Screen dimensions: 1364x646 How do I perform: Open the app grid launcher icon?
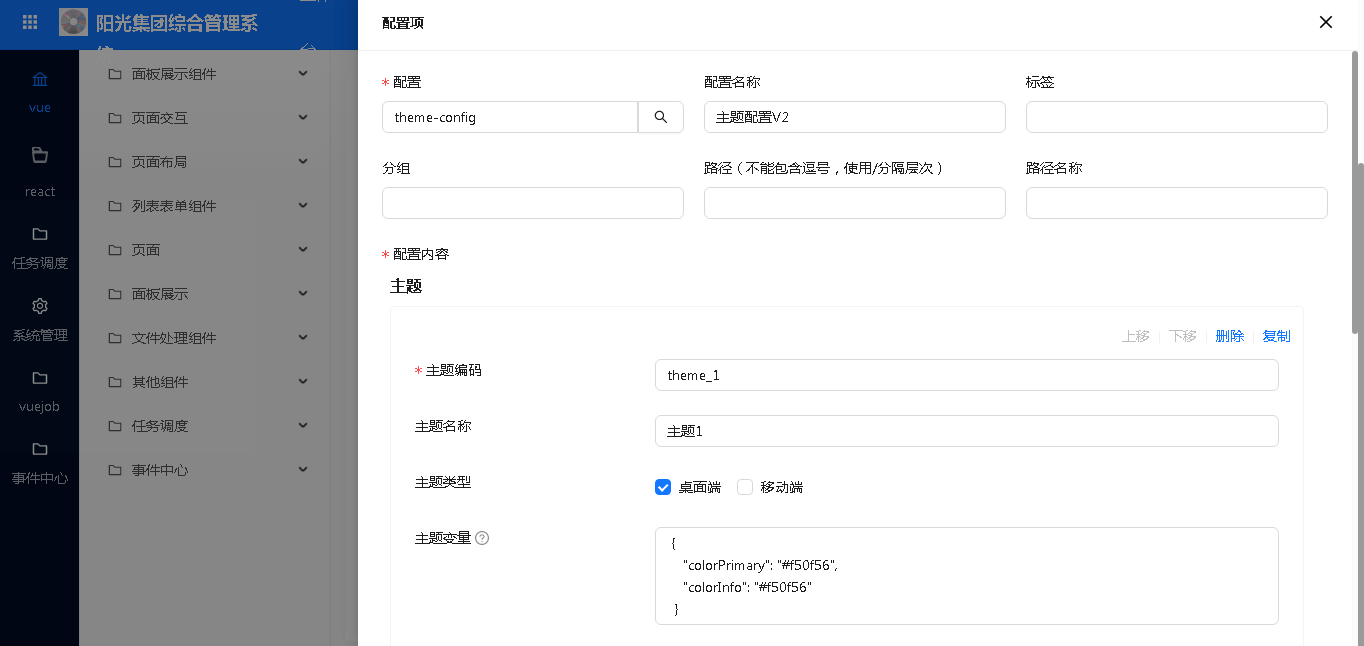(x=30, y=22)
